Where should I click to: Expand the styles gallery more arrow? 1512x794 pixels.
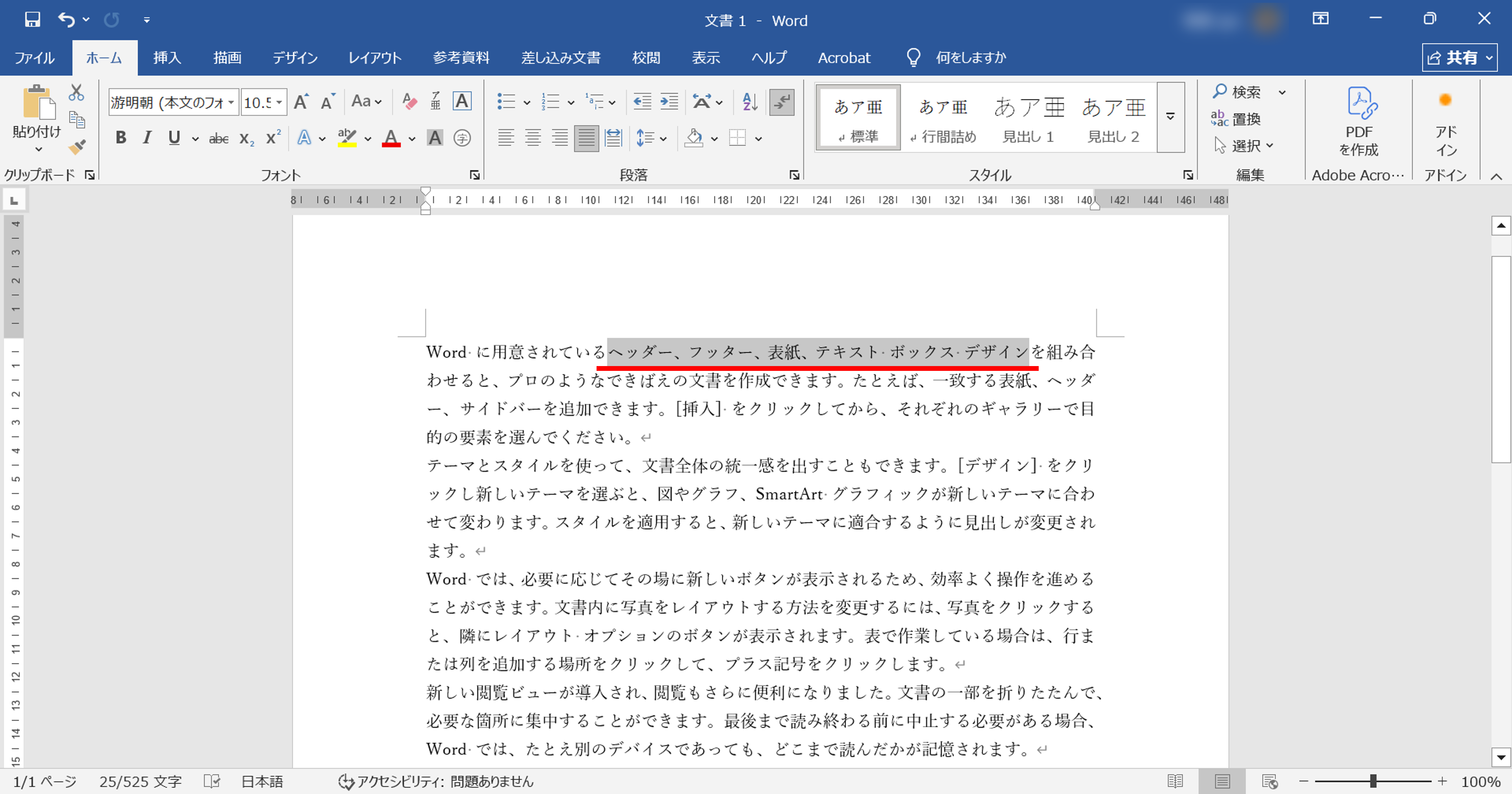(1170, 117)
